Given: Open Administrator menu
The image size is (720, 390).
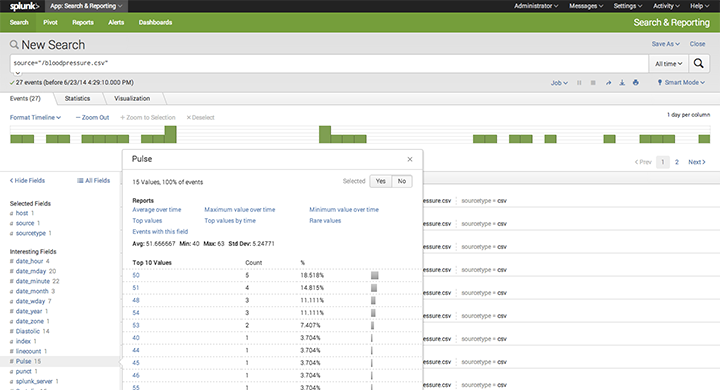Looking at the screenshot, I should point(536,6).
